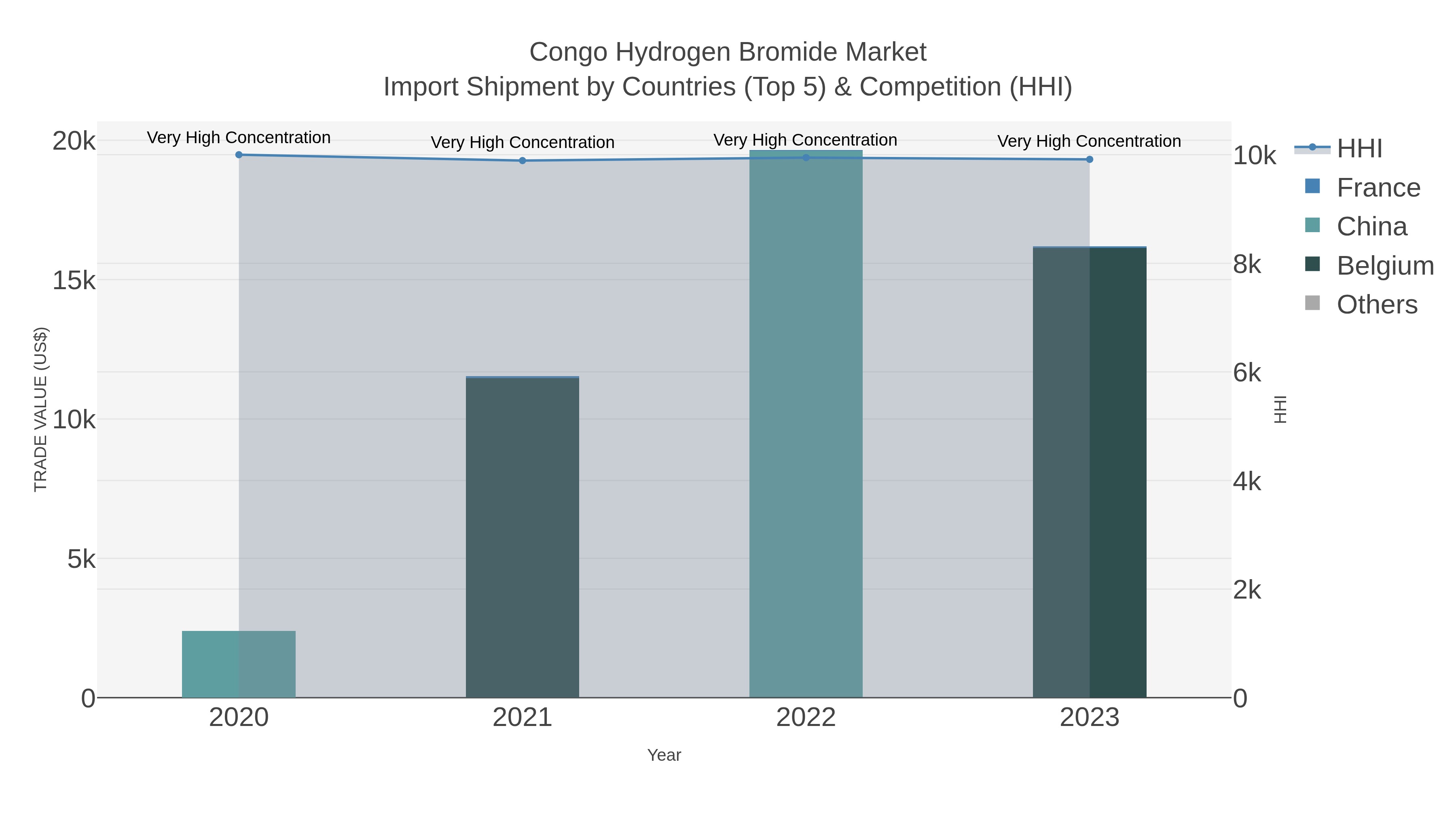Click the 2021 HHI data point
Screen dimensions: 1456x819
click(522, 161)
